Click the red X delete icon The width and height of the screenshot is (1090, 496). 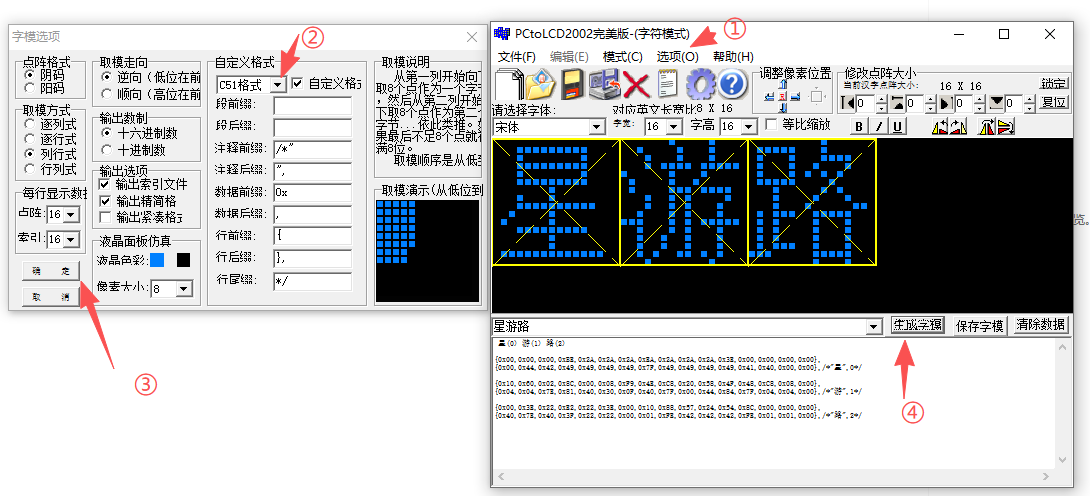pos(636,85)
